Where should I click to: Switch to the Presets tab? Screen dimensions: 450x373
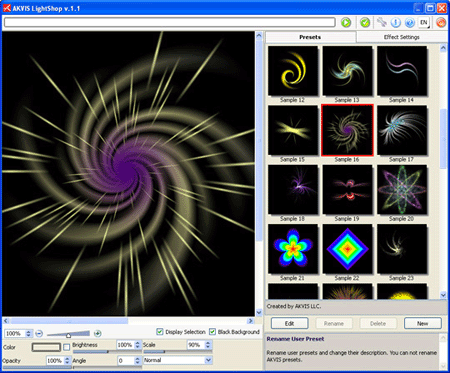tap(310, 37)
